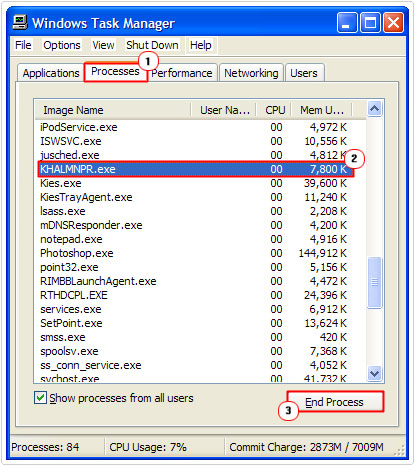Click the Processes: 84 status entry
Screen dimensions: 415x466
pyautogui.click(x=45, y=447)
